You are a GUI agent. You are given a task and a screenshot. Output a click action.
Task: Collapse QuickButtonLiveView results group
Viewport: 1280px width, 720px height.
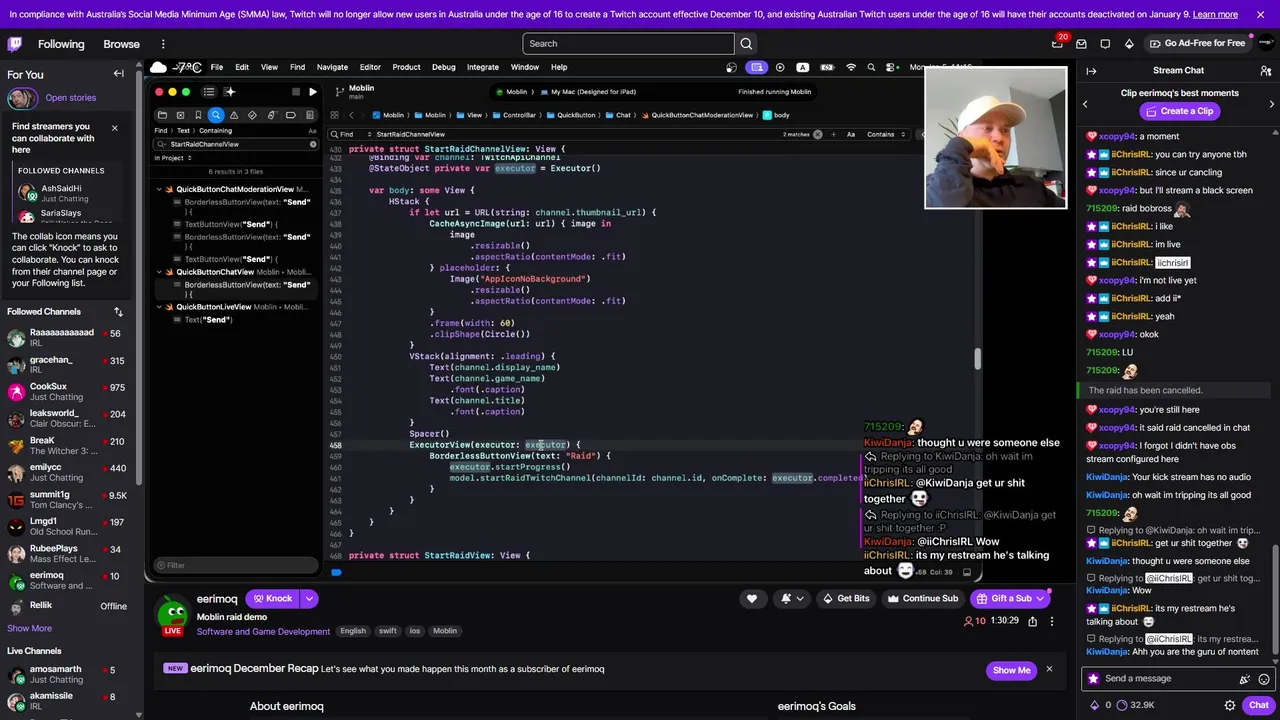point(159,307)
